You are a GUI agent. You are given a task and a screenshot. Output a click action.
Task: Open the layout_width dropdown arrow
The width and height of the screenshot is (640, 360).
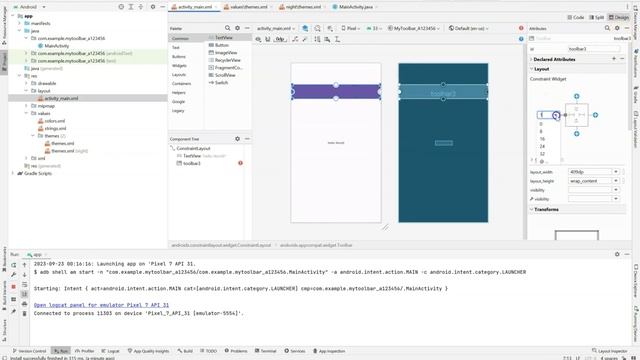tap(616, 172)
